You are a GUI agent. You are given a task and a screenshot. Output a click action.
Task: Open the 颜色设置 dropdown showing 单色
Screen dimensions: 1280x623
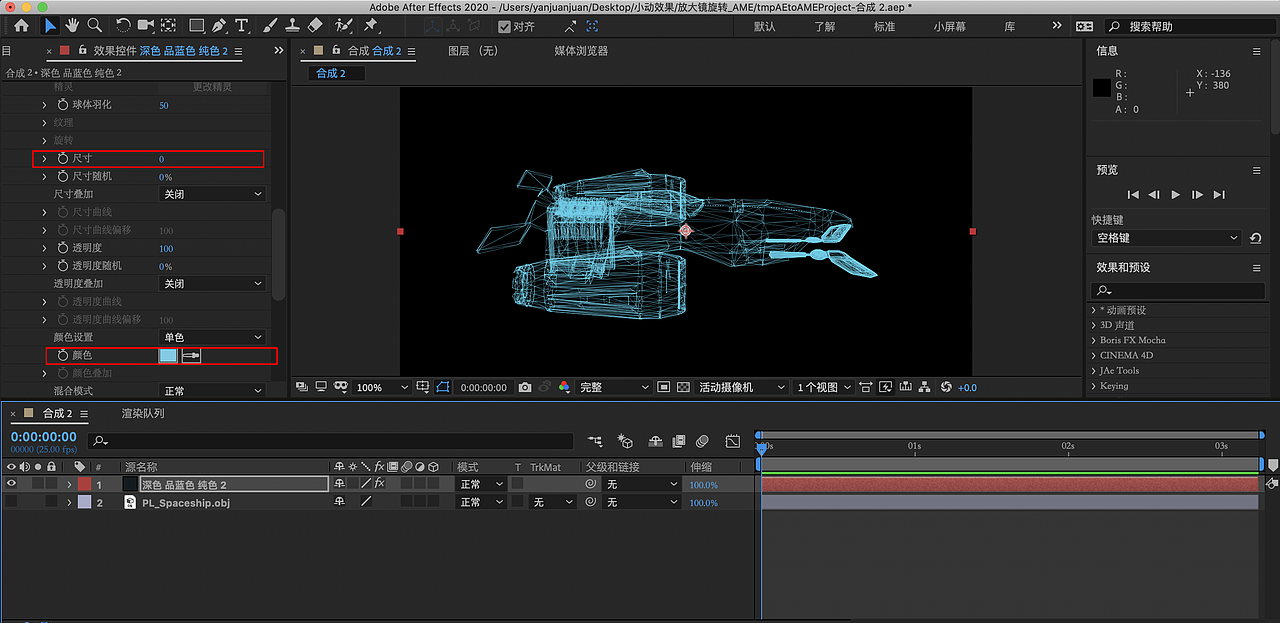(212, 337)
